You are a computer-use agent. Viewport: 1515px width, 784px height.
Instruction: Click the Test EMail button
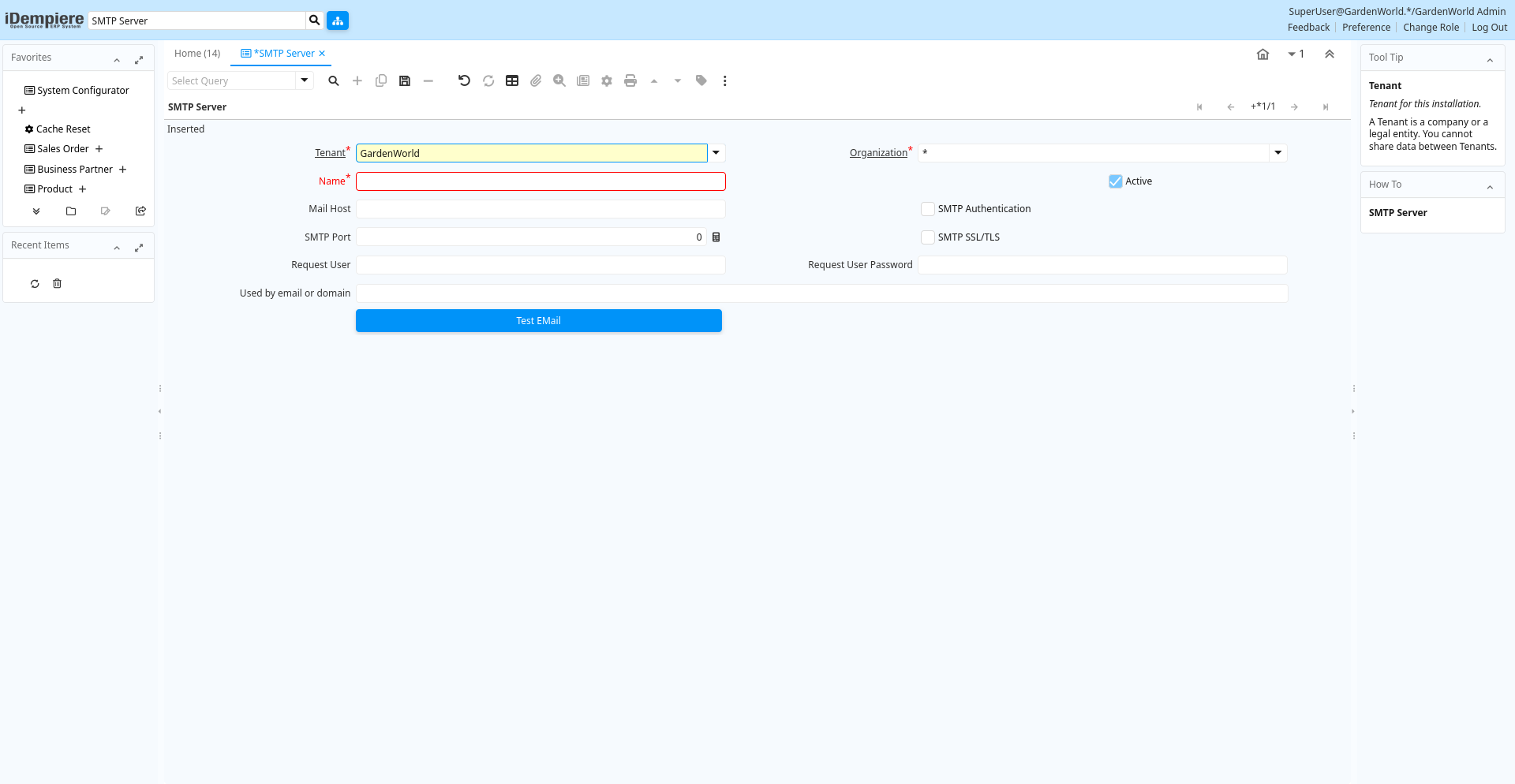(x=539, y=321)
